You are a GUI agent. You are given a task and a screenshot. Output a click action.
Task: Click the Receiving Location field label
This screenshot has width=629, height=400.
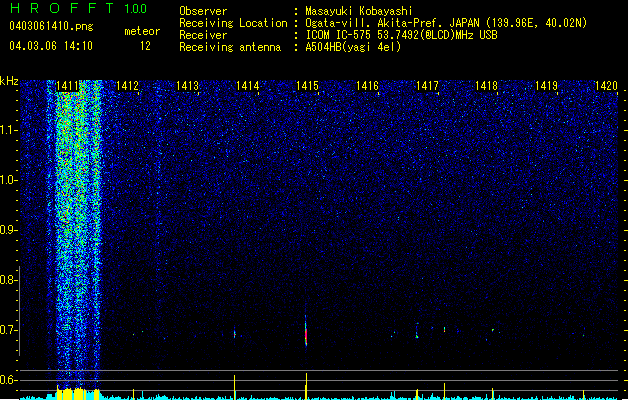click(x=233, y=23)
